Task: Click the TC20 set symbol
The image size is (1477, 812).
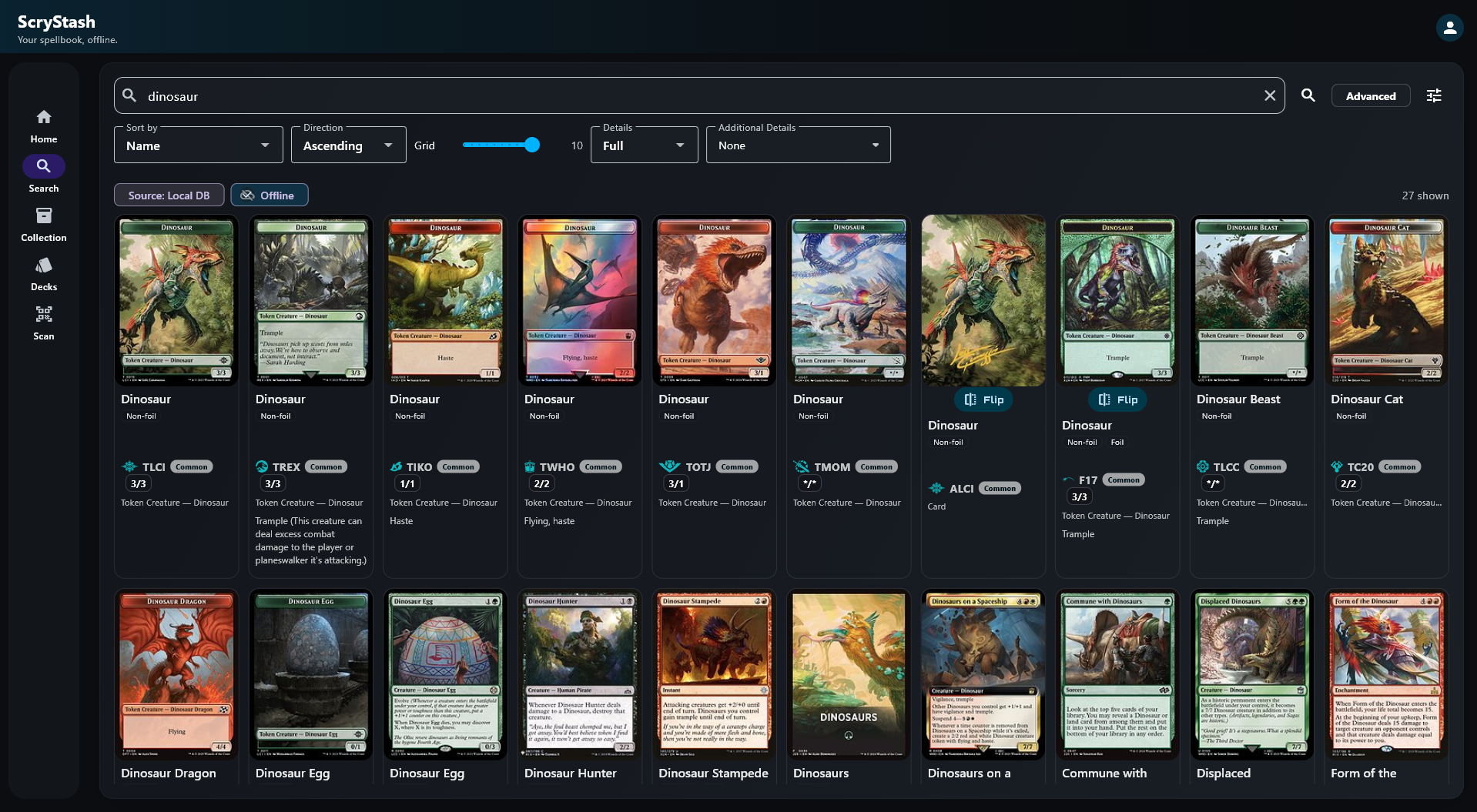Action: click(x=1337, y=466)
